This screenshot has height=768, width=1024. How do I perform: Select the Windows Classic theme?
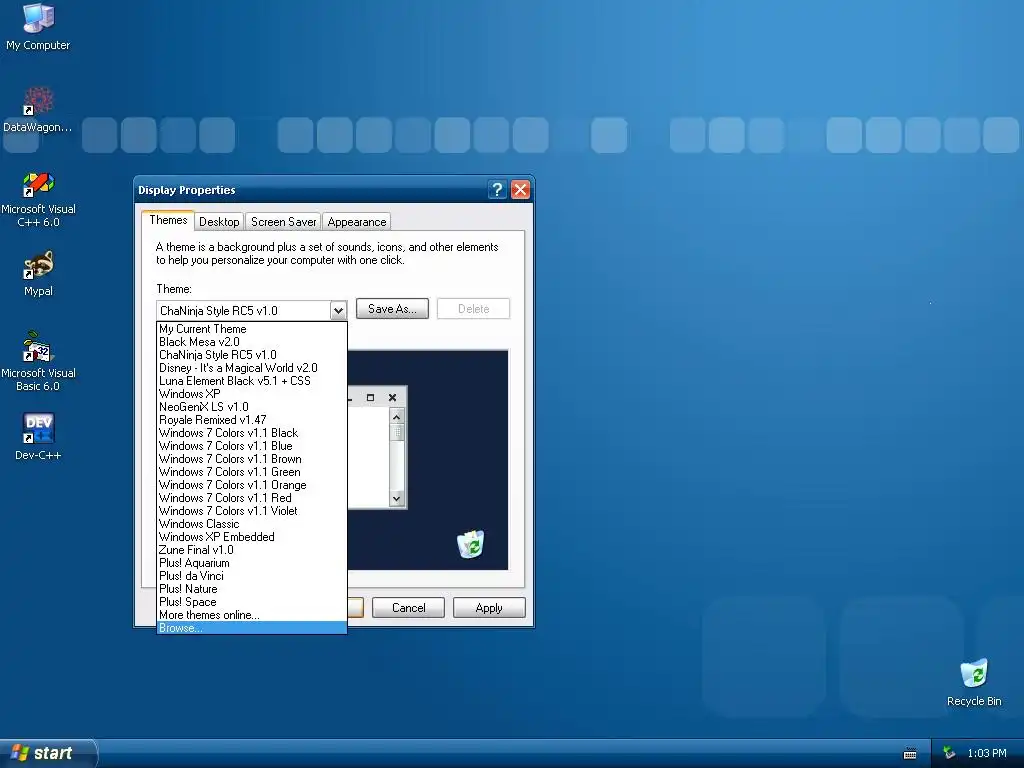tap(251, 524)
